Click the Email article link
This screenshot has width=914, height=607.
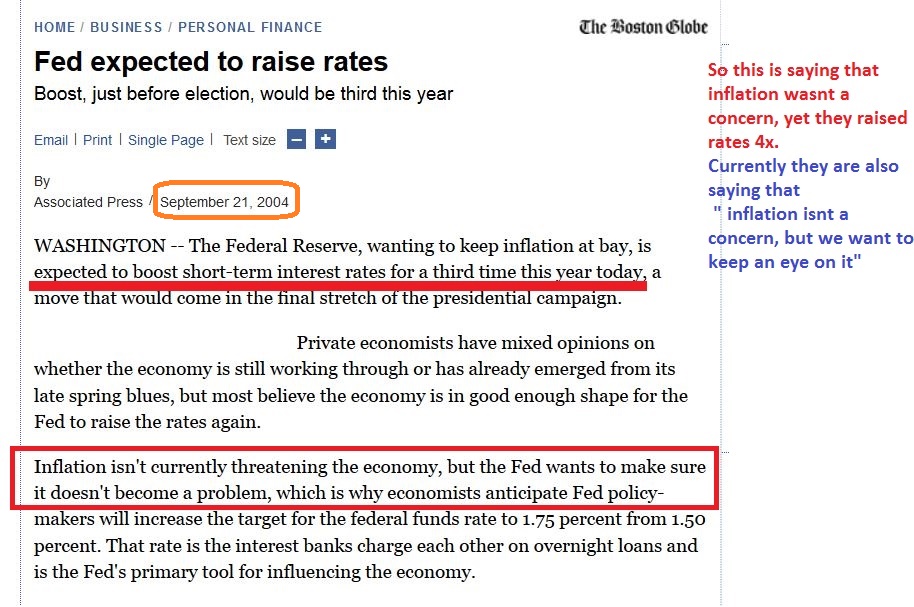[x=51, y=140]
